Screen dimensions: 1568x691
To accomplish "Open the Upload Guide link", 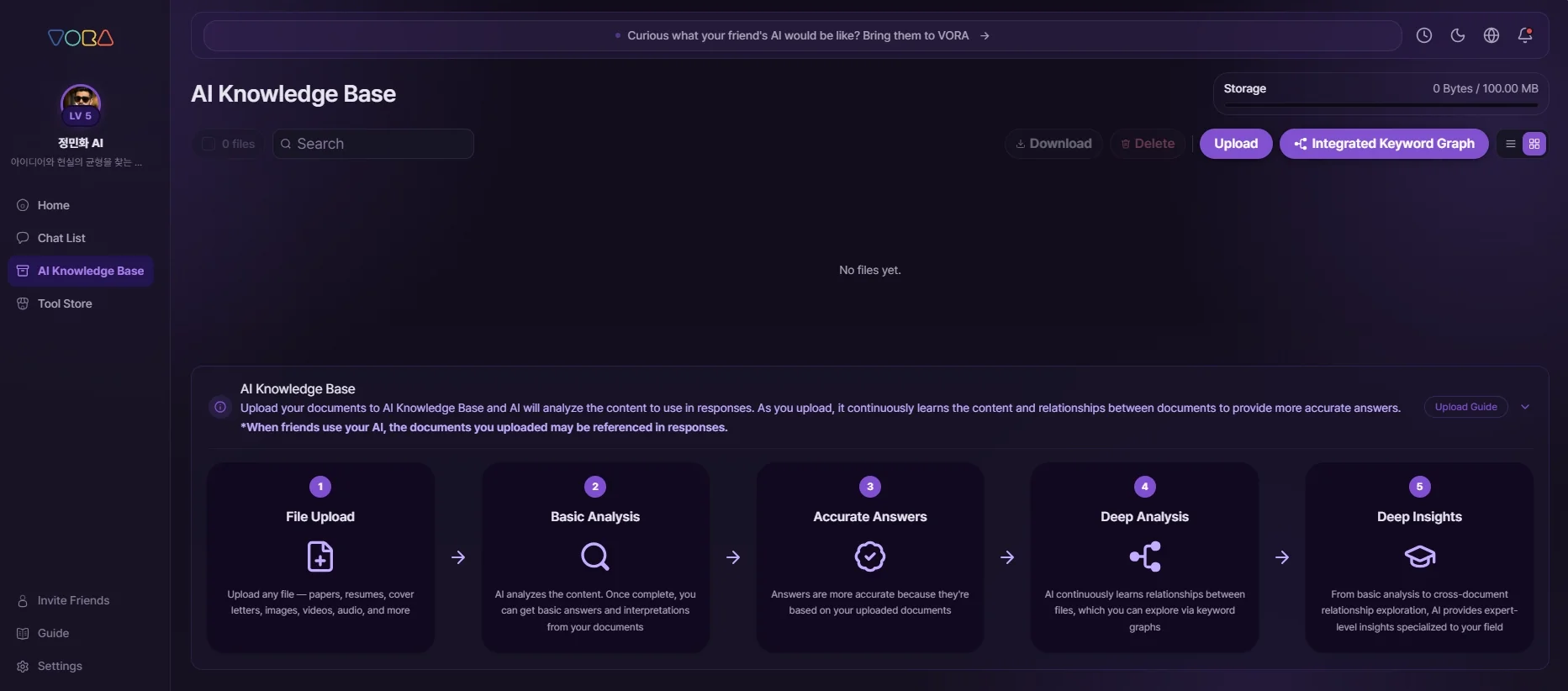I will point(1465,407).
